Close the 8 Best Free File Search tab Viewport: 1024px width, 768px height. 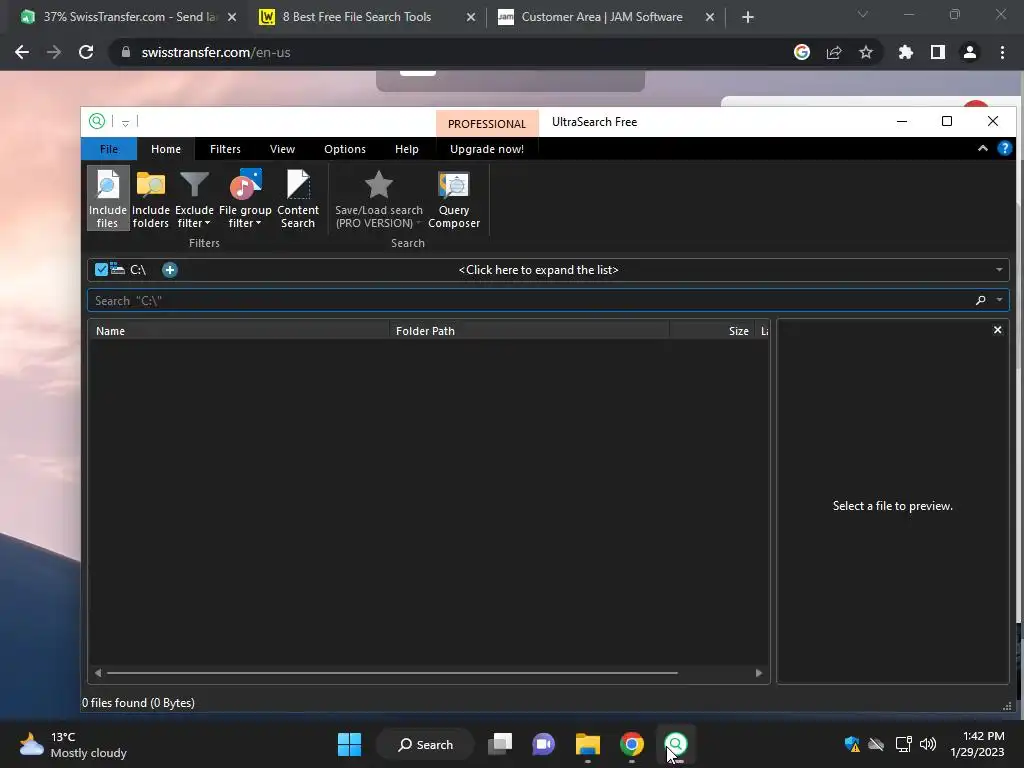coord(471,17)
